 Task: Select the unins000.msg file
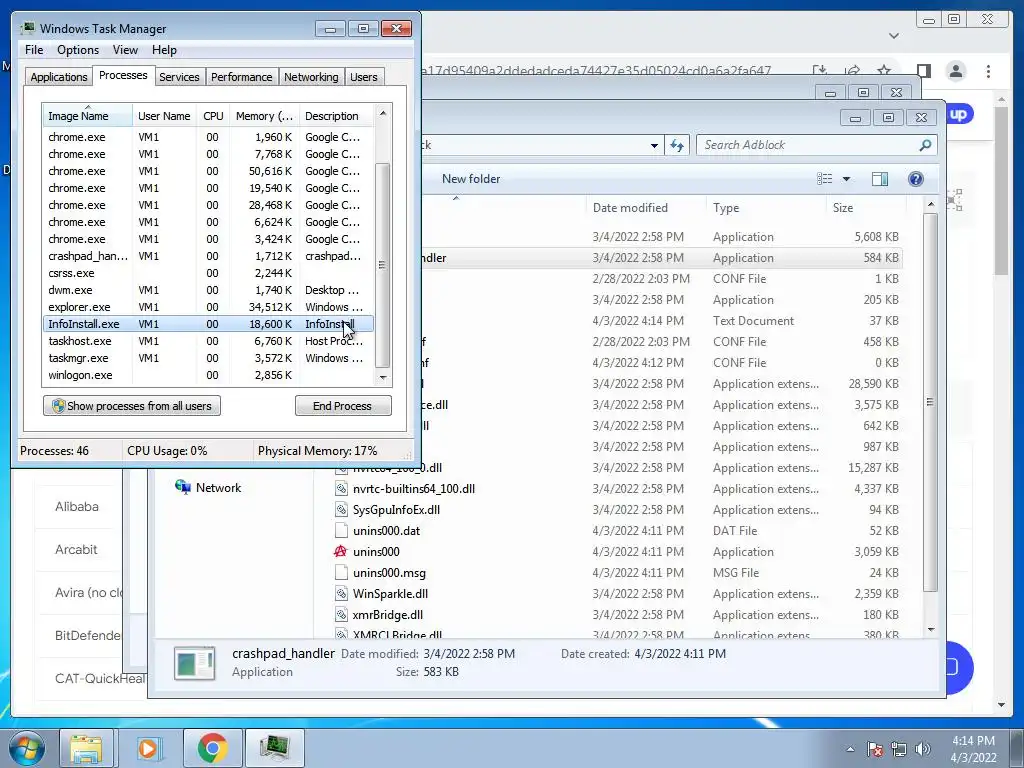[x=389, y=573]
